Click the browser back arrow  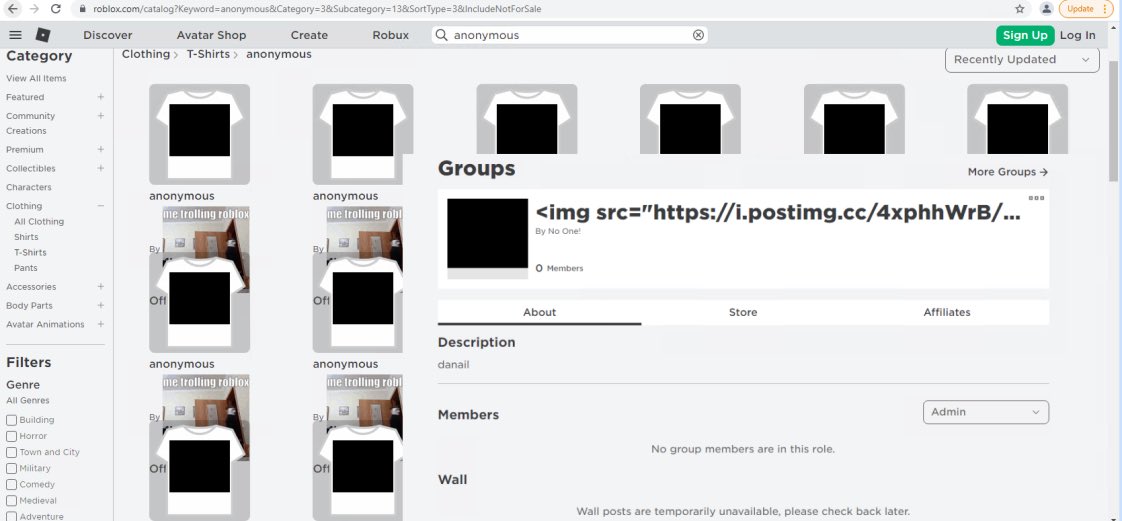click(x=13, y=9)
